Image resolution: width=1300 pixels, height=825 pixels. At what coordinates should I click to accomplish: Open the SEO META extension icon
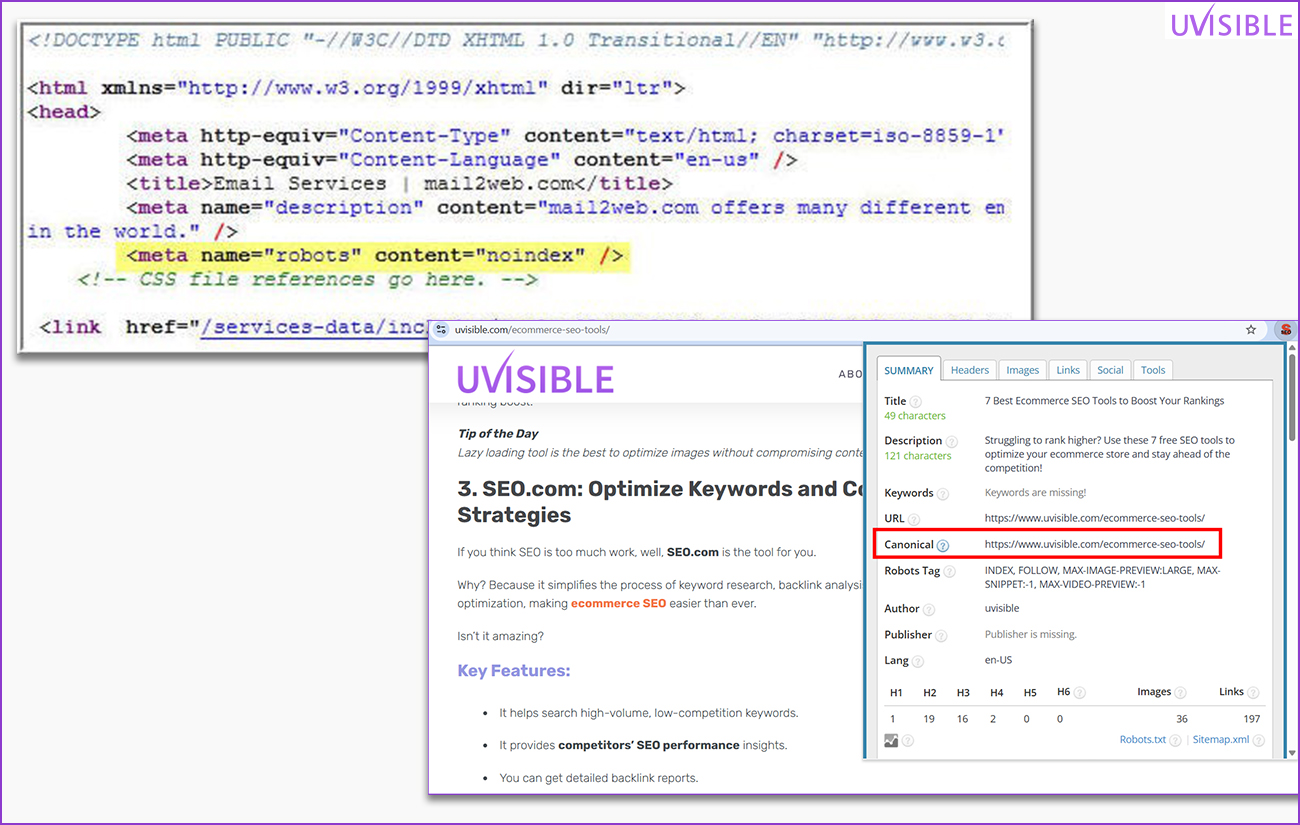pos(1286,330)
